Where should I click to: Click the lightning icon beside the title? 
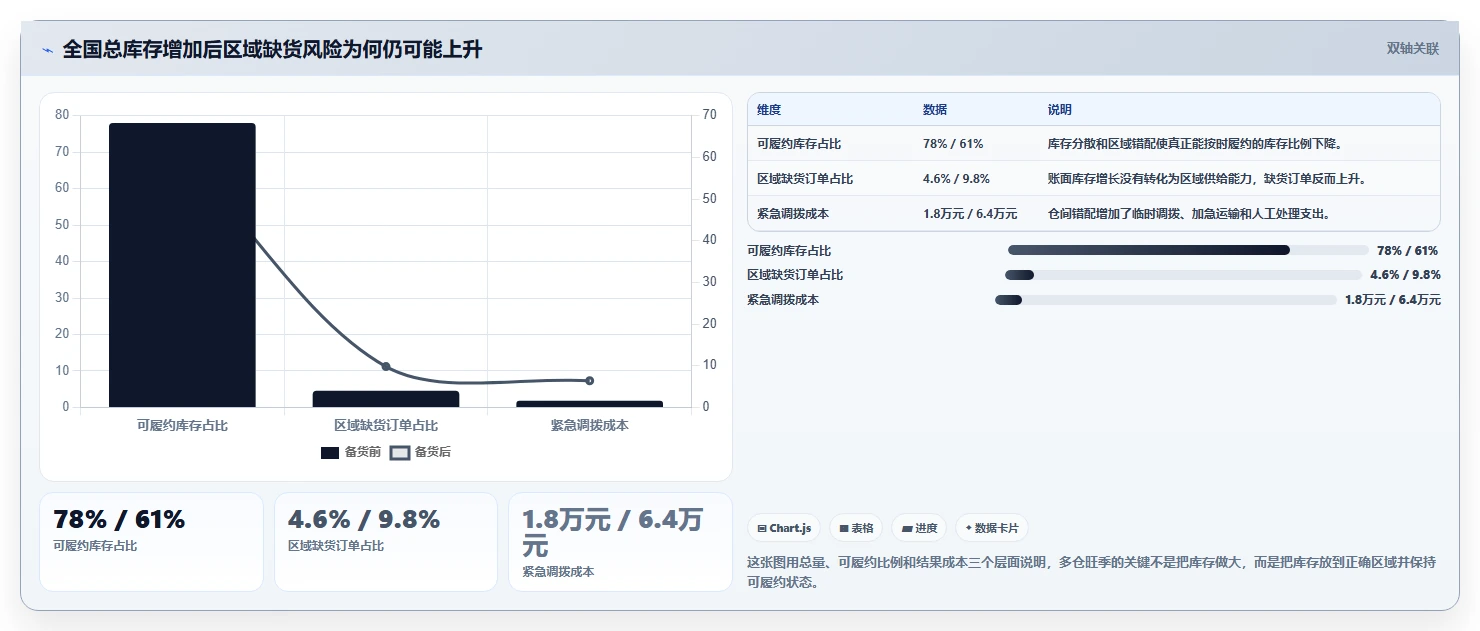pos(47,50)
